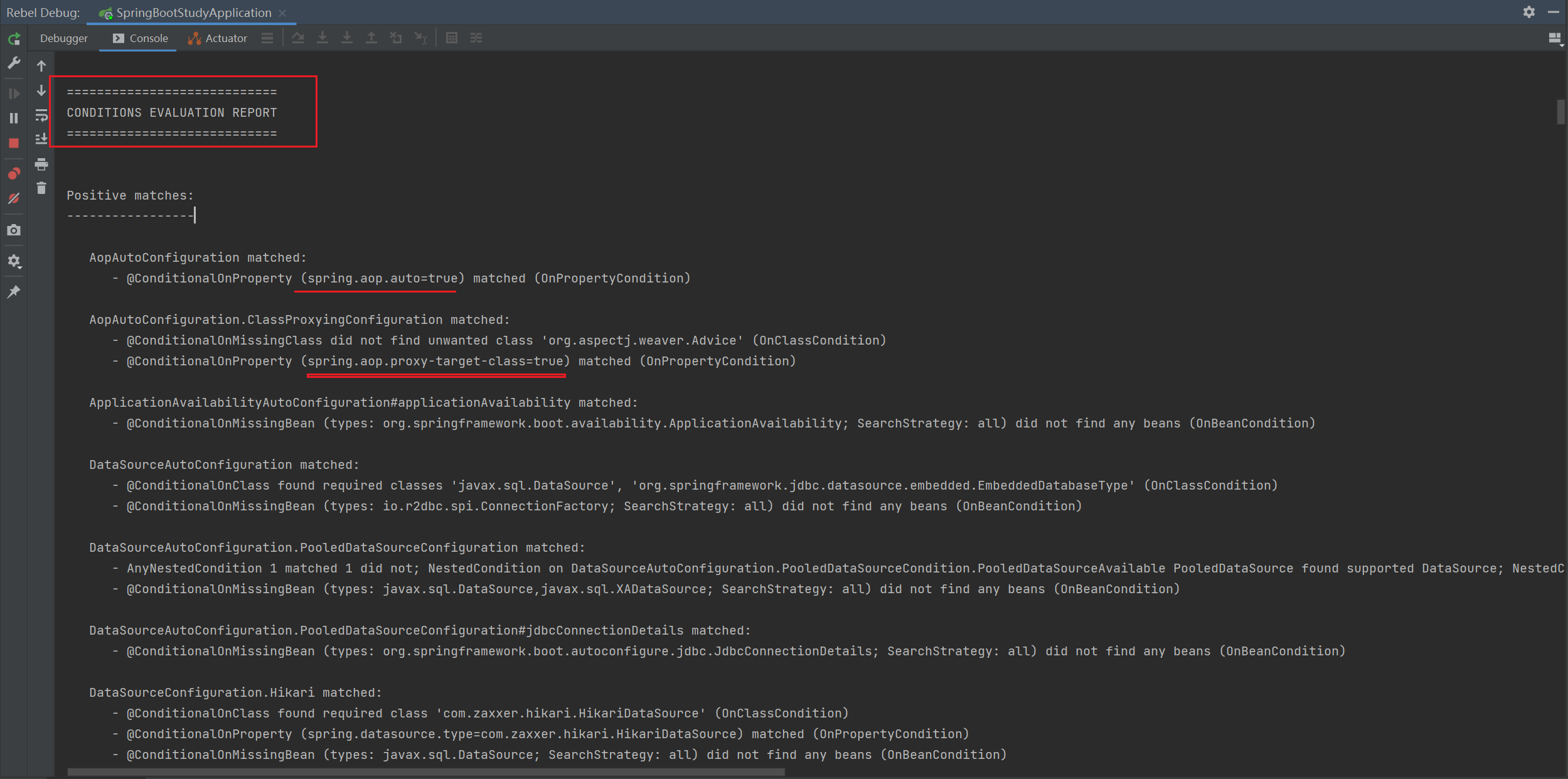Toggle soft-wrap in the console
Viewport: 1568px width, 779px height.
pos(41,115)
